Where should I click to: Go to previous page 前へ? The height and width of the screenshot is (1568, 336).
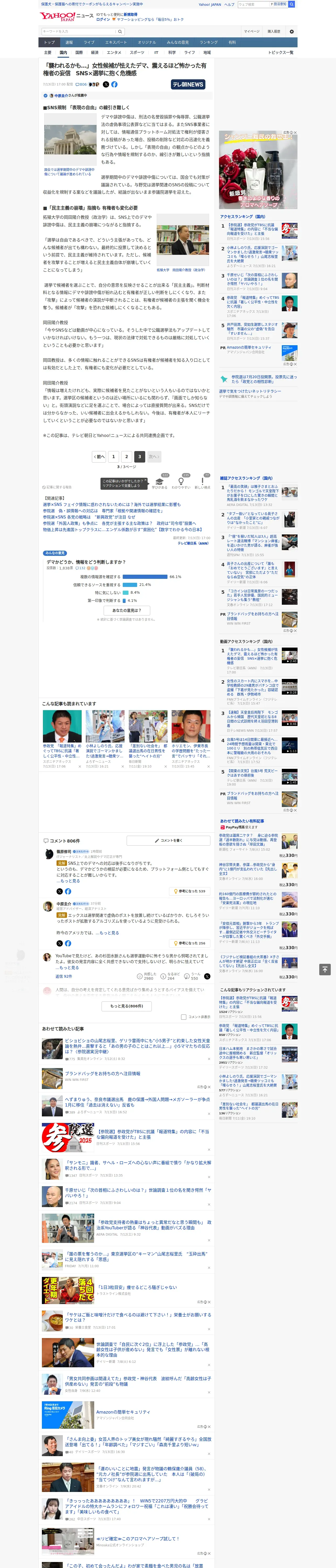click(x=99, y=457)
